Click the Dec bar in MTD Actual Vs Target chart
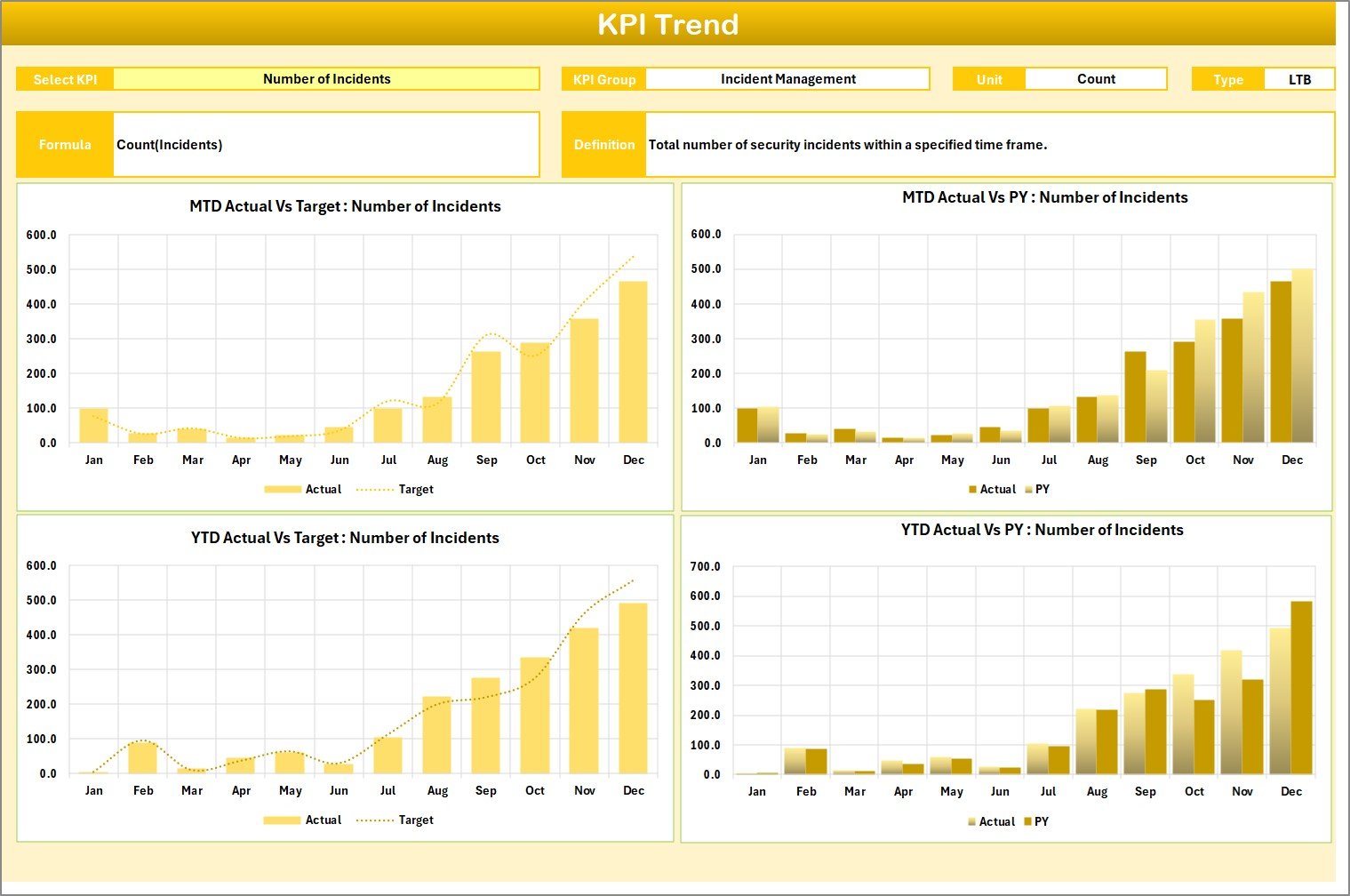The image size is (1350, 896). [633, 364]
